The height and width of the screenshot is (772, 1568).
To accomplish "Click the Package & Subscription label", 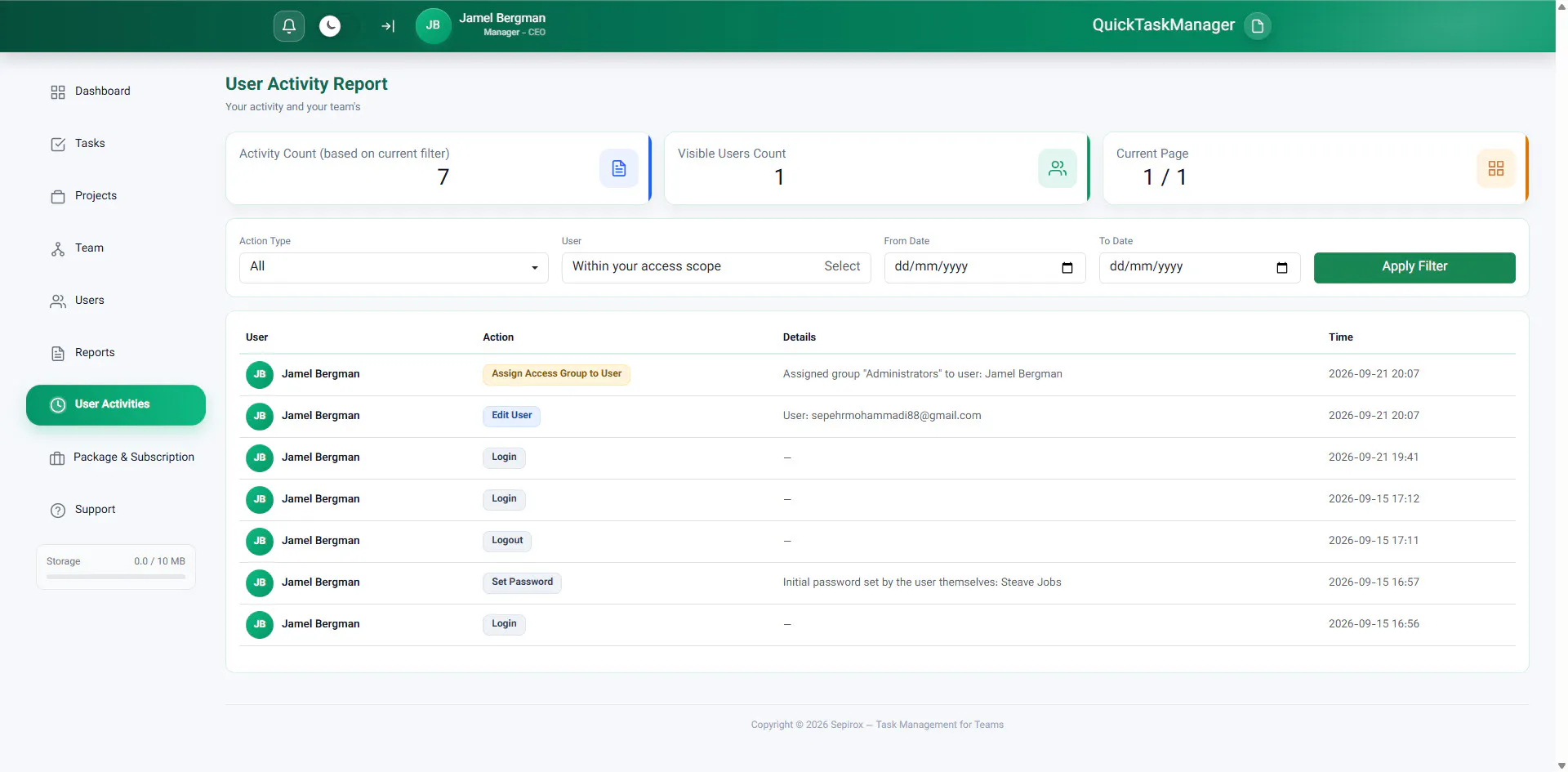I will [x=134, y=457].
